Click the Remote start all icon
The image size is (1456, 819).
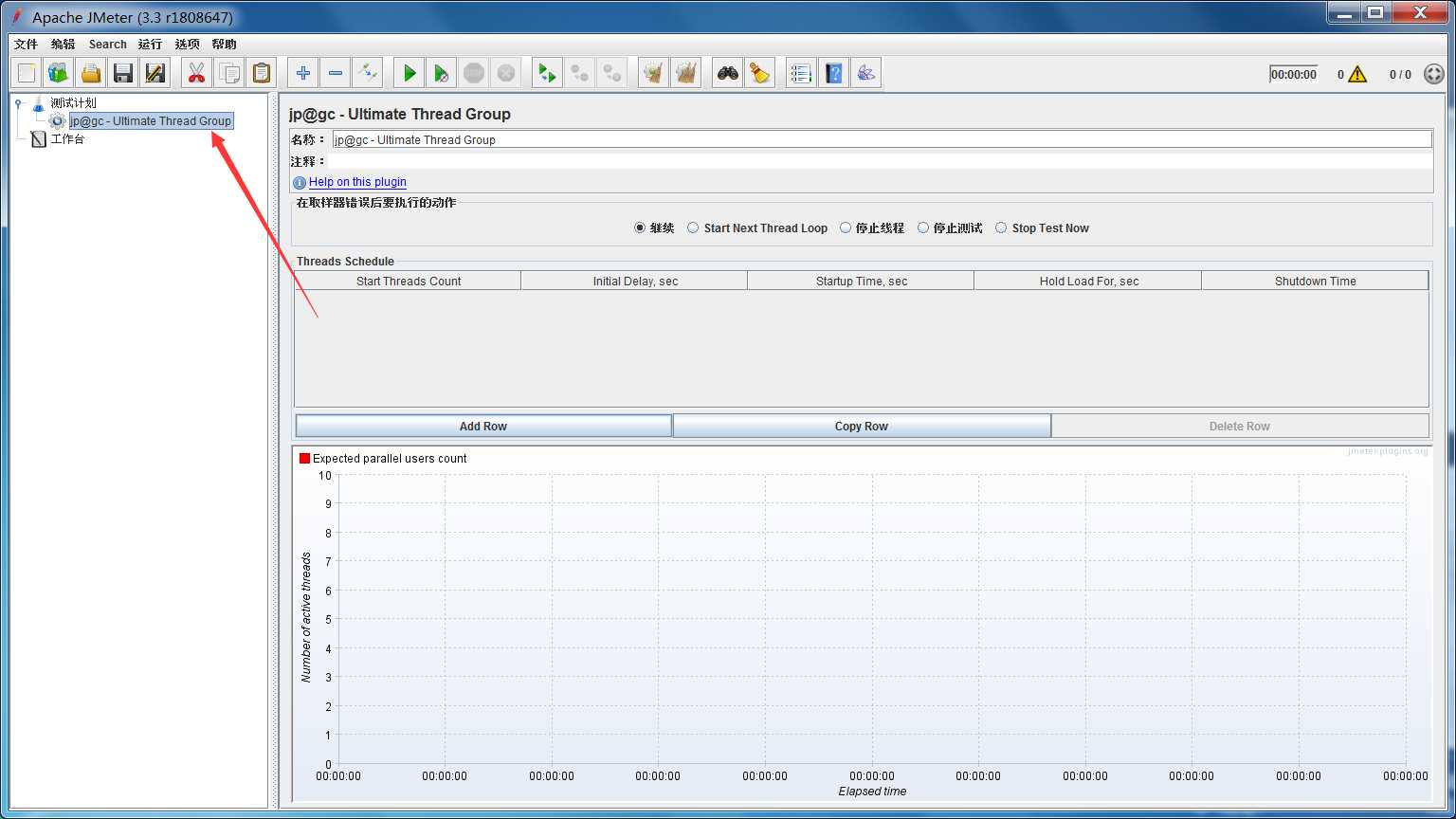pos(547,73)
